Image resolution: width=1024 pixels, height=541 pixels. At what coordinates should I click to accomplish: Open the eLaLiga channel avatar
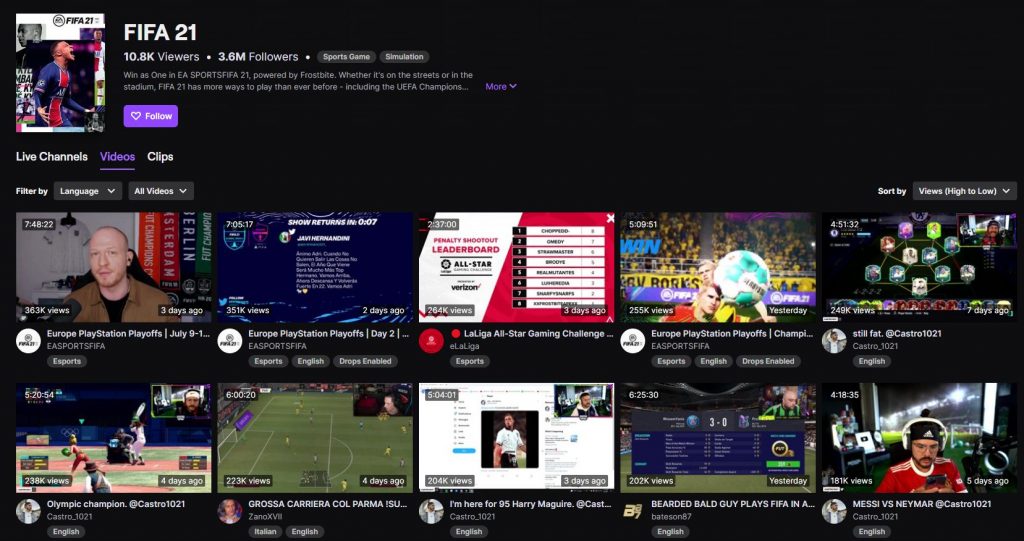(x=431, y=341)
